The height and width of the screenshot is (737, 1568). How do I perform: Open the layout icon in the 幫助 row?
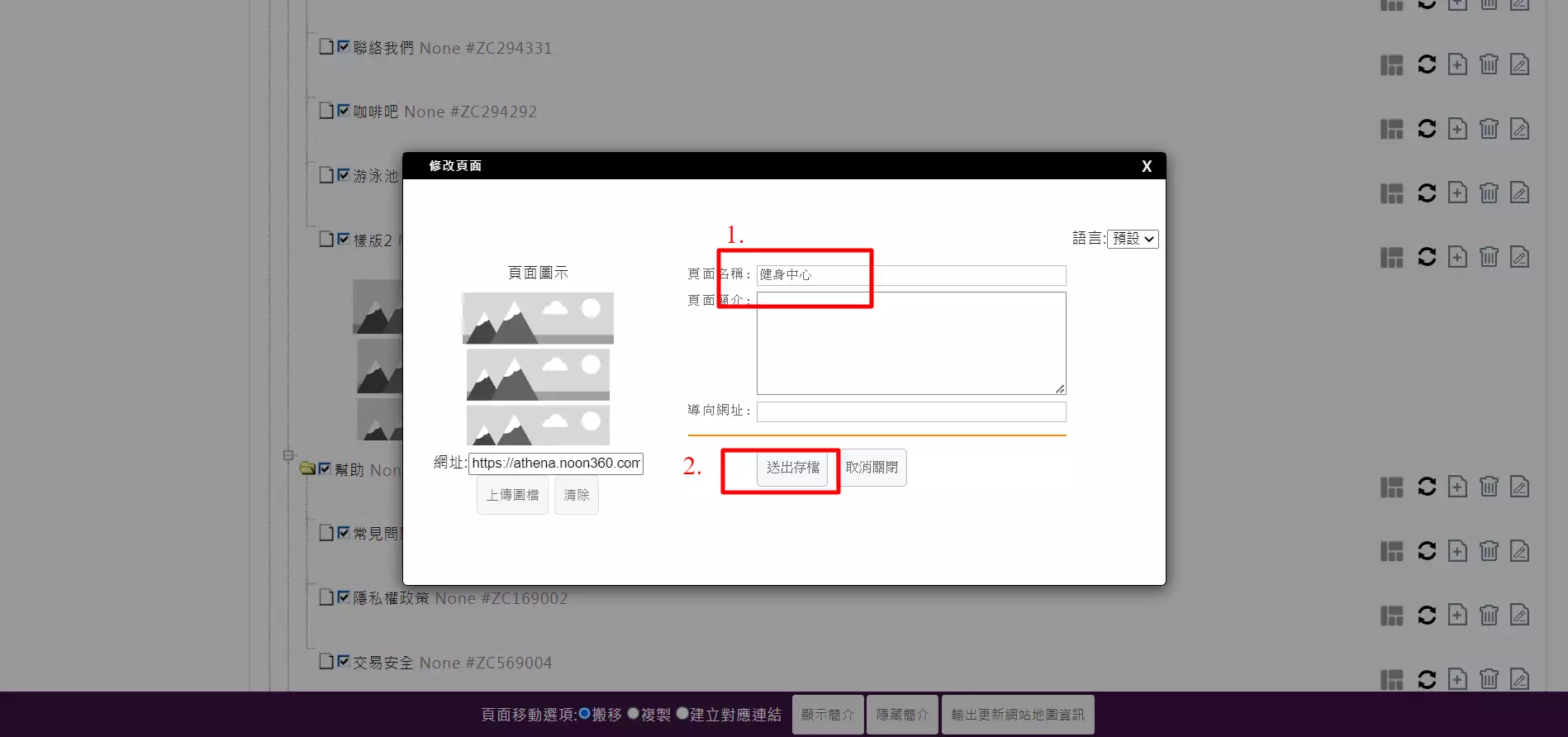(1392, 487)
